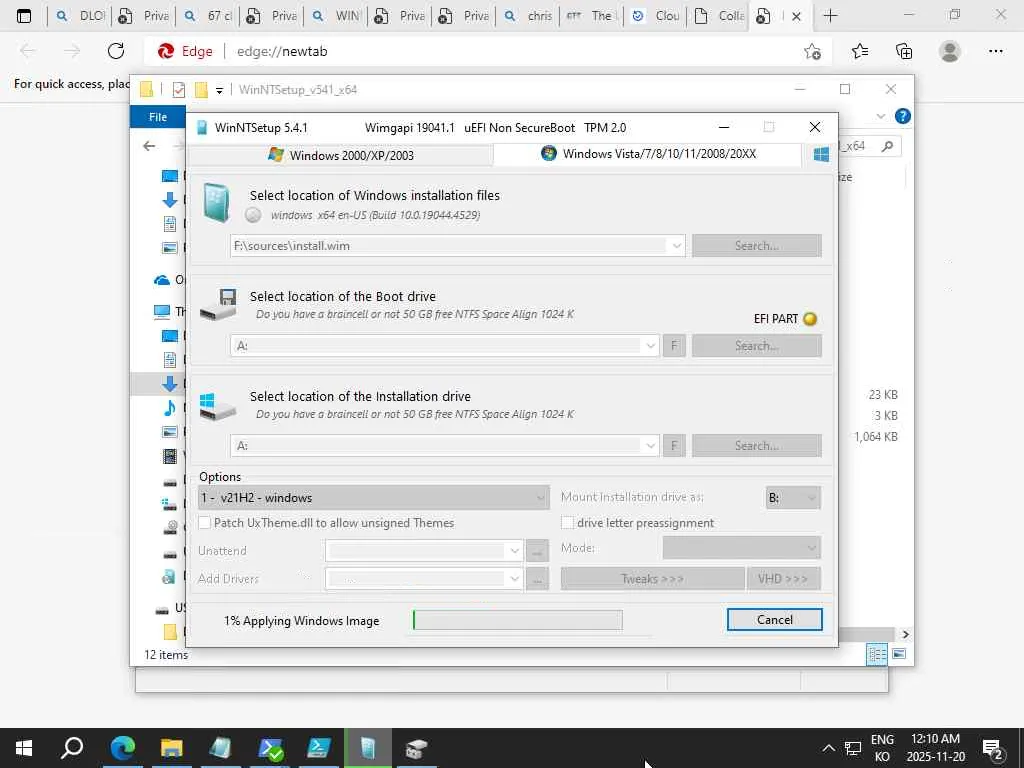Image resolution: width=1024 pixels, height=768 pixels.
Task: Click the Applying Windows Image progress bar
Action: pyautogui.click(x=518, y=620)
